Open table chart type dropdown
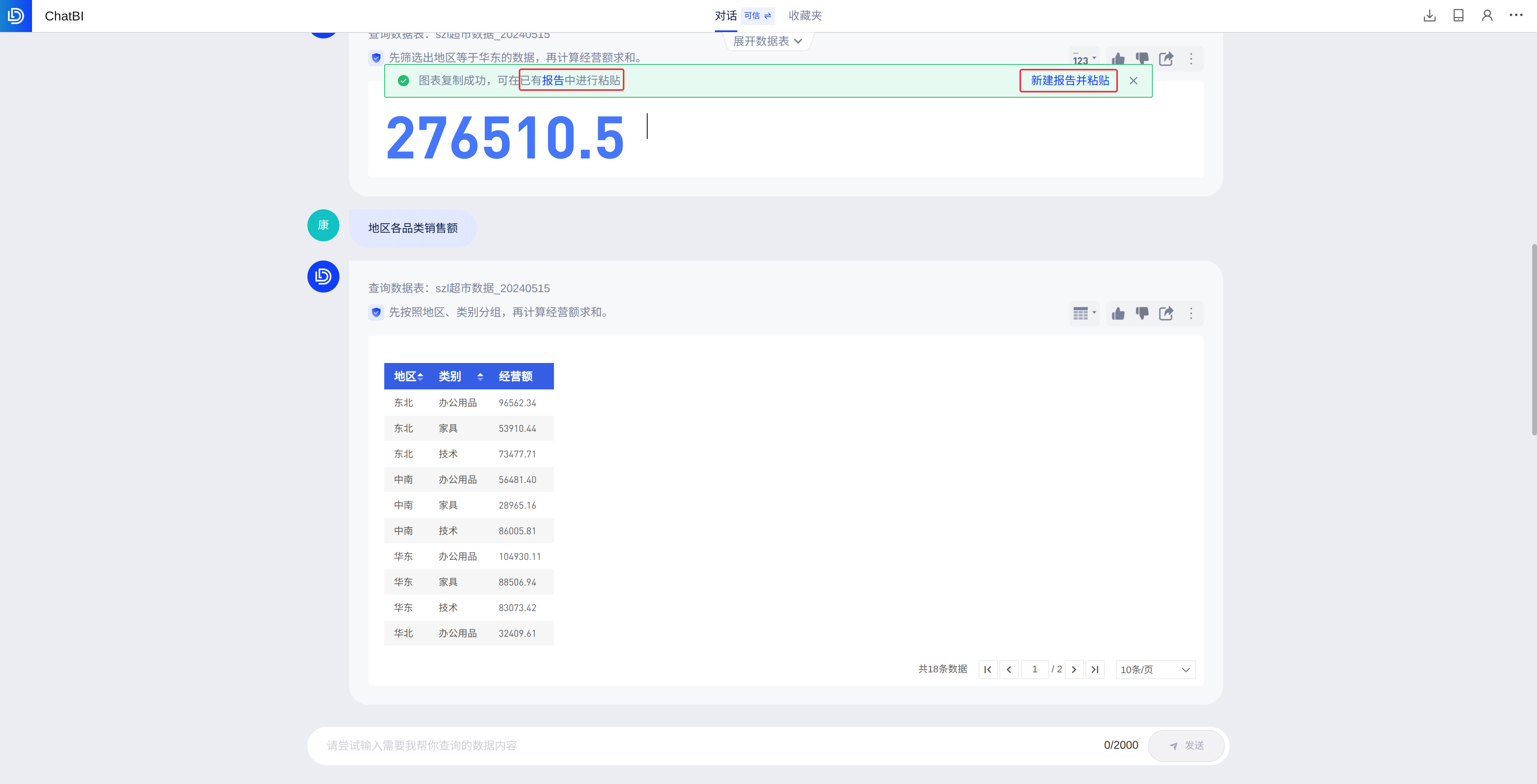 [1084, 313]
